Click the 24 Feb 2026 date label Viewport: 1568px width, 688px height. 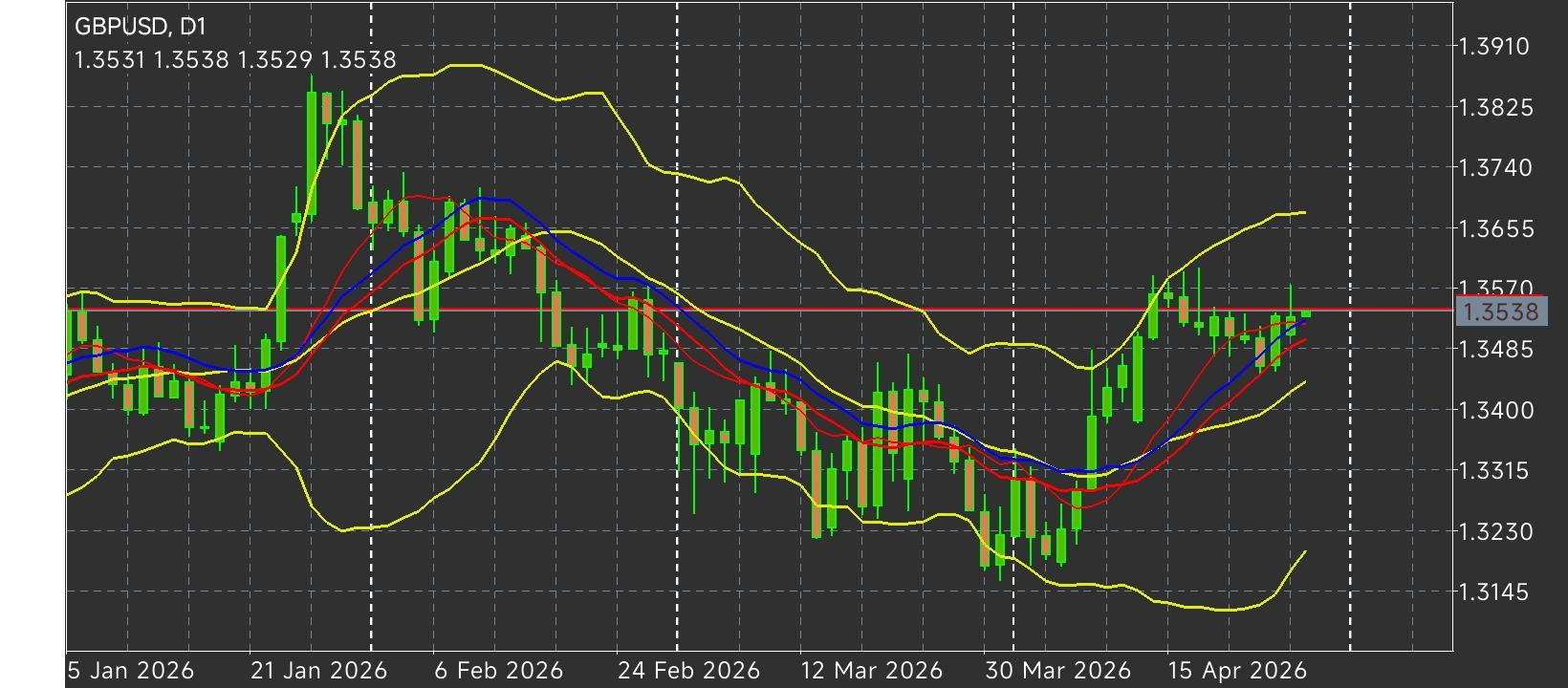pos(688,670)
